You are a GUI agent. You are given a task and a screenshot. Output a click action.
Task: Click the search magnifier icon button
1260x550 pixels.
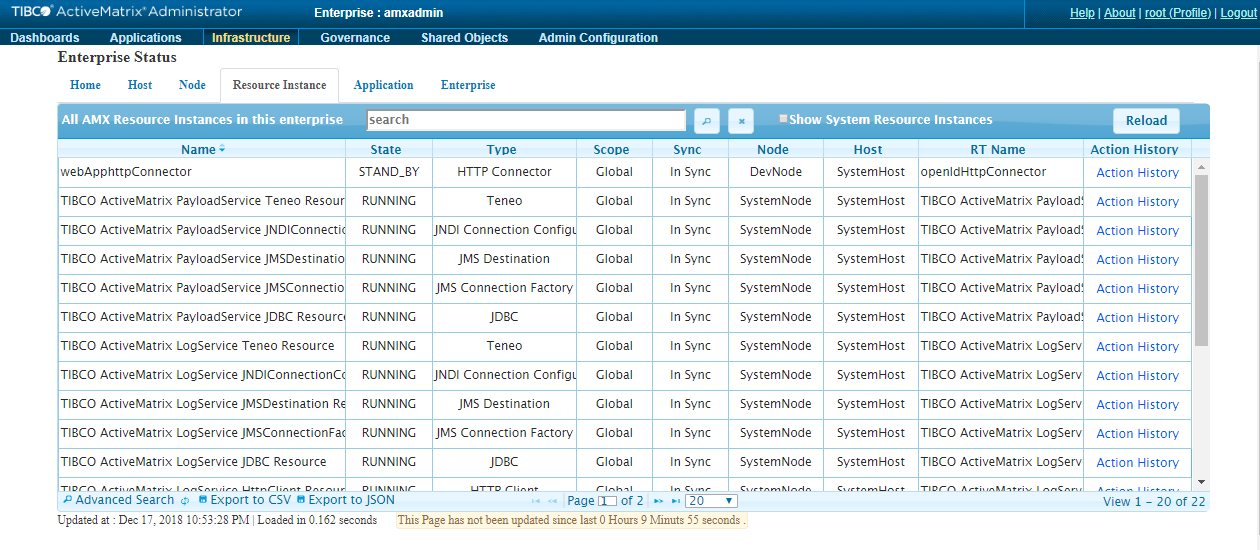click(x=706, y=121)
